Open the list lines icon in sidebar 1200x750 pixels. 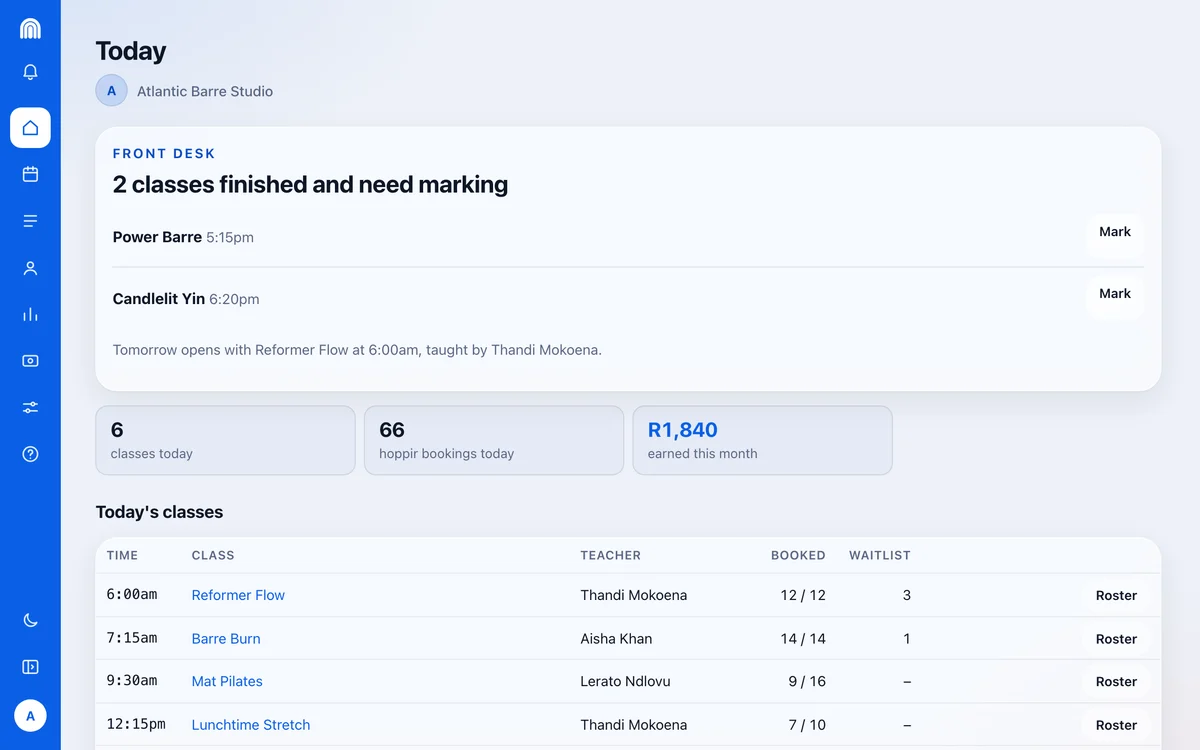click(x=30, y=221)
